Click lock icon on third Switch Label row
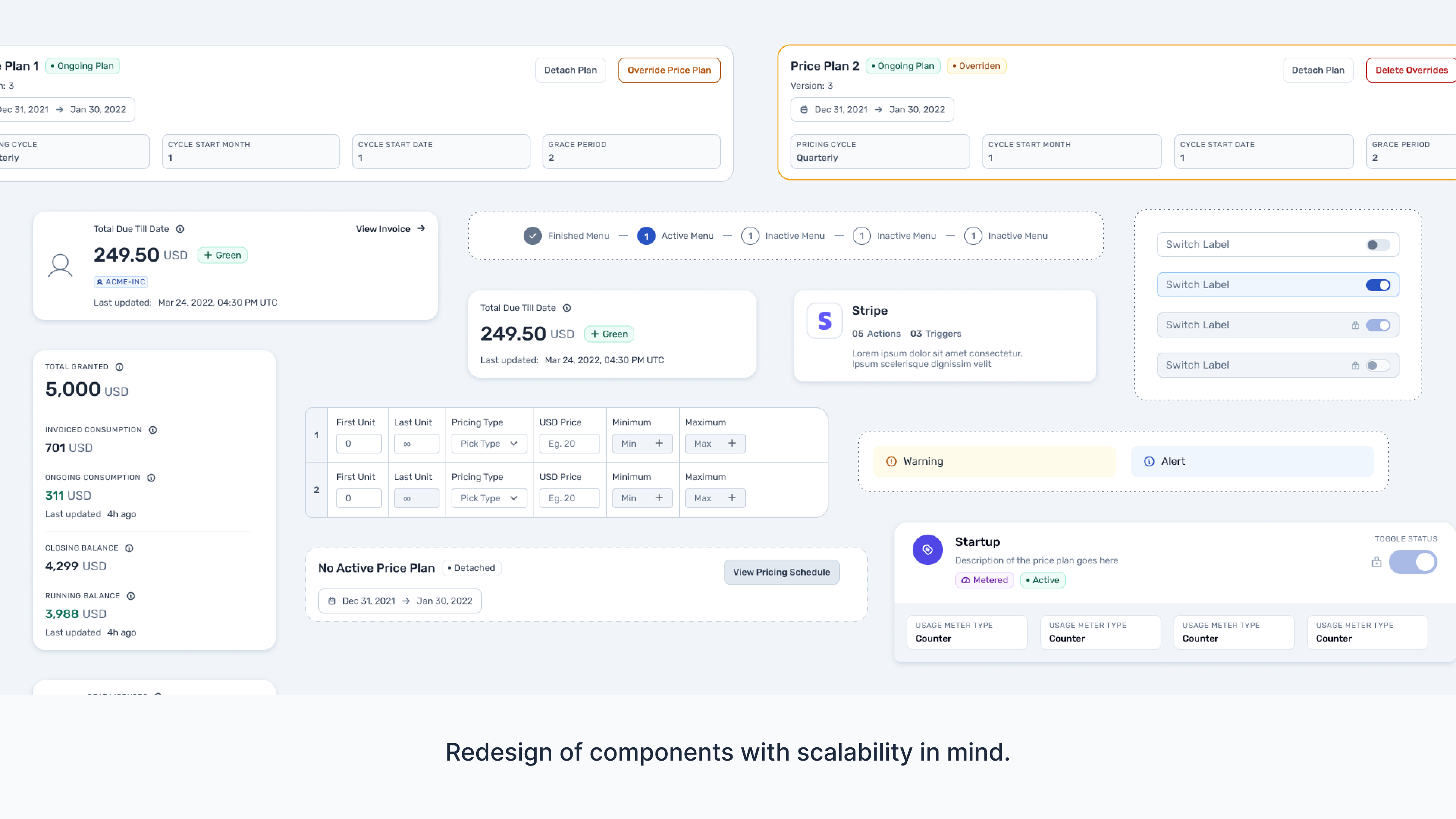 pos(1355,325)
